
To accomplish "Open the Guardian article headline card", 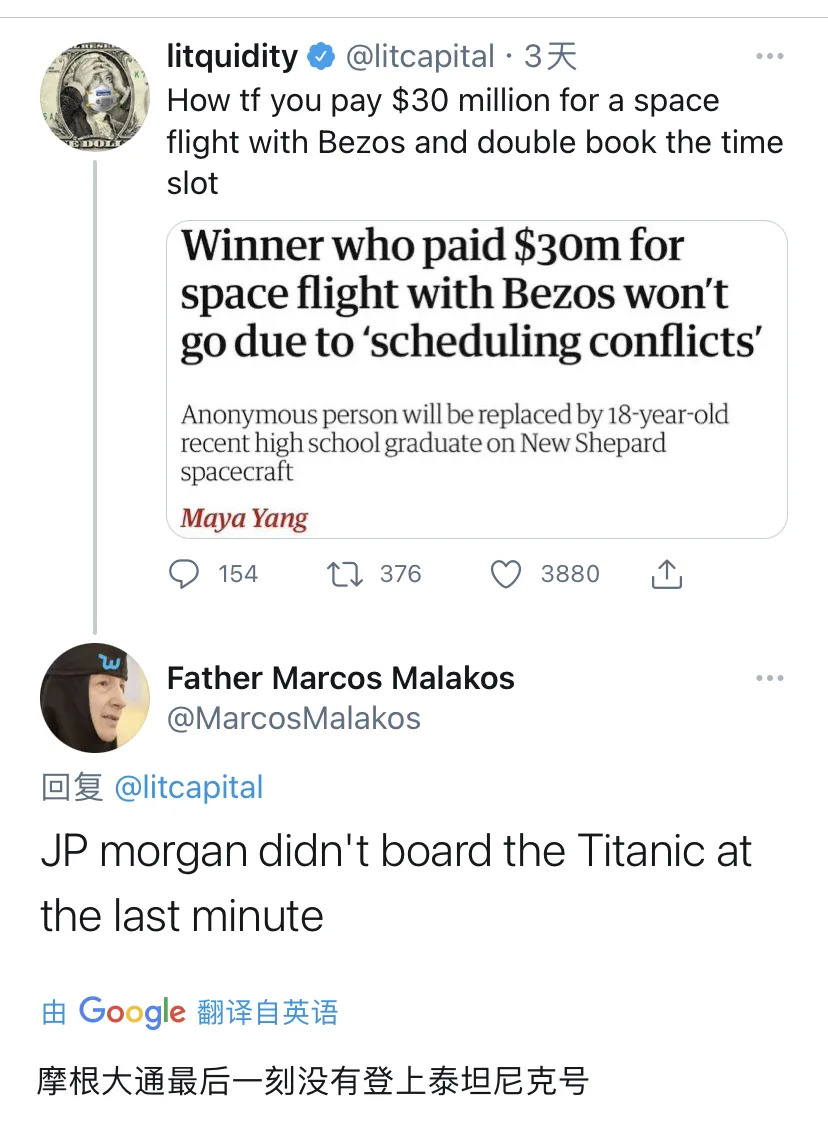I will [475, 295].
